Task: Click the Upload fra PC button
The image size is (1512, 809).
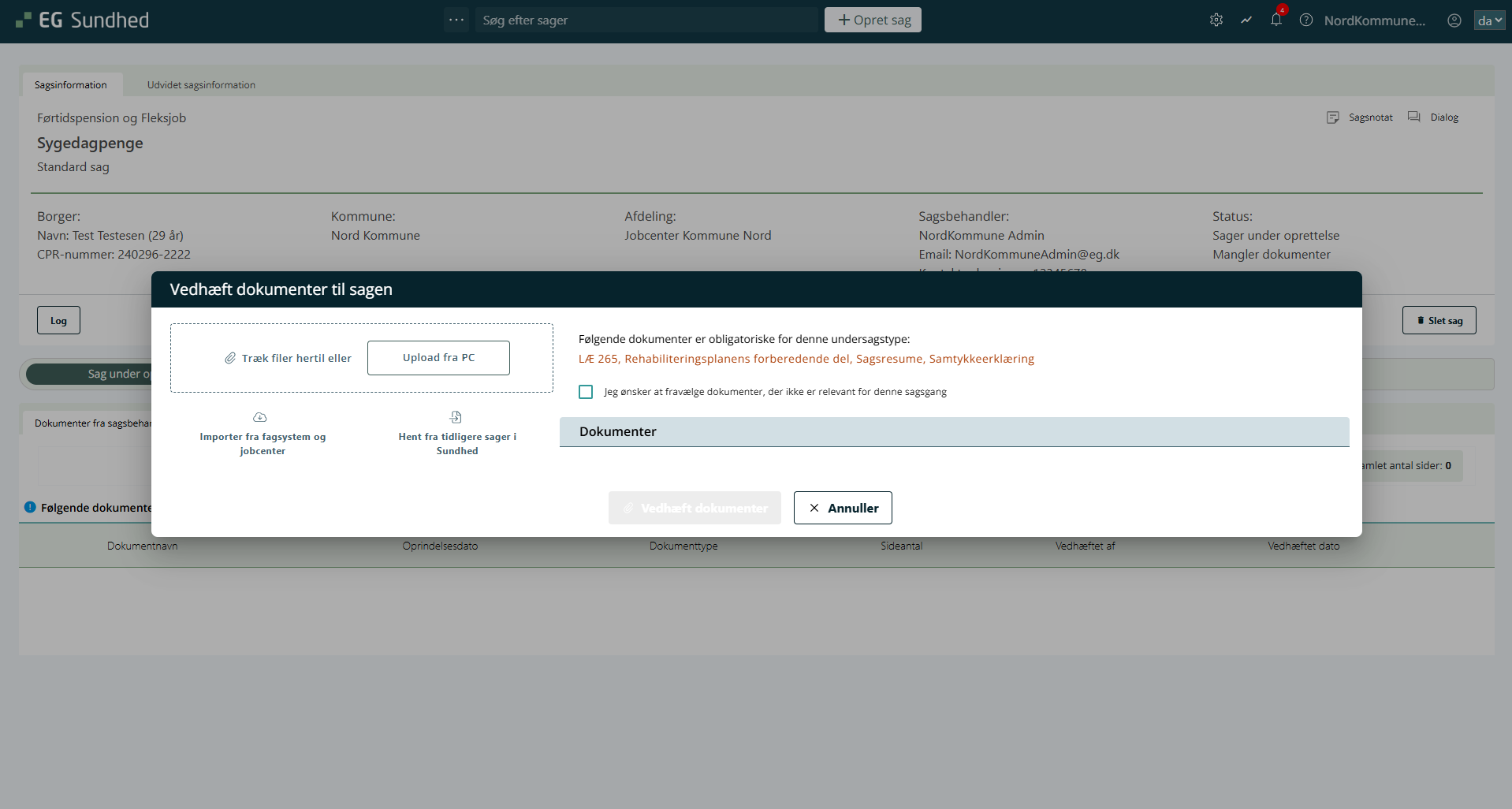Action: (438, 358)
